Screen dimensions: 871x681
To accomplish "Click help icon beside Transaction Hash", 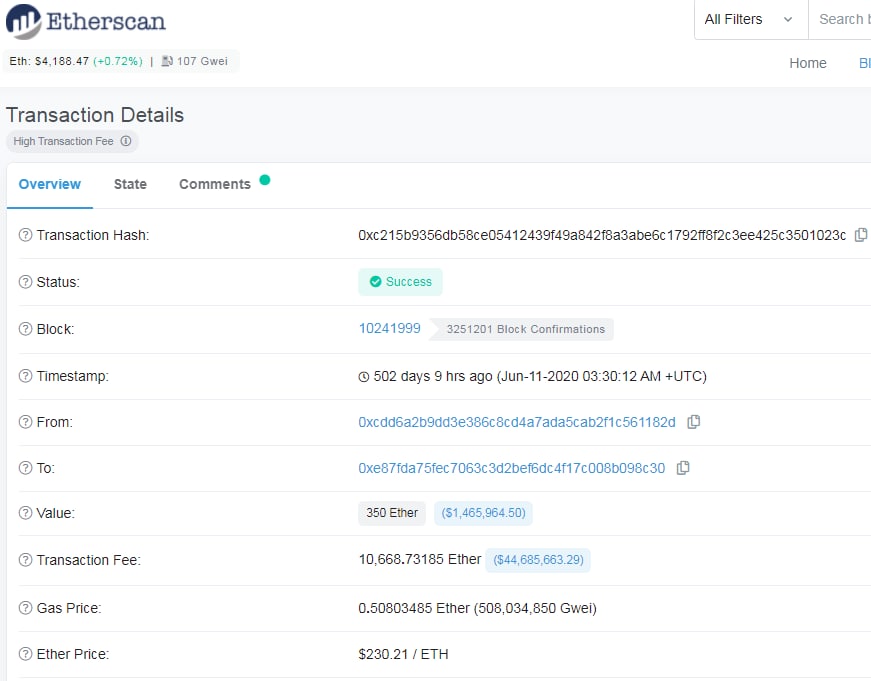I will click(26, 235).
